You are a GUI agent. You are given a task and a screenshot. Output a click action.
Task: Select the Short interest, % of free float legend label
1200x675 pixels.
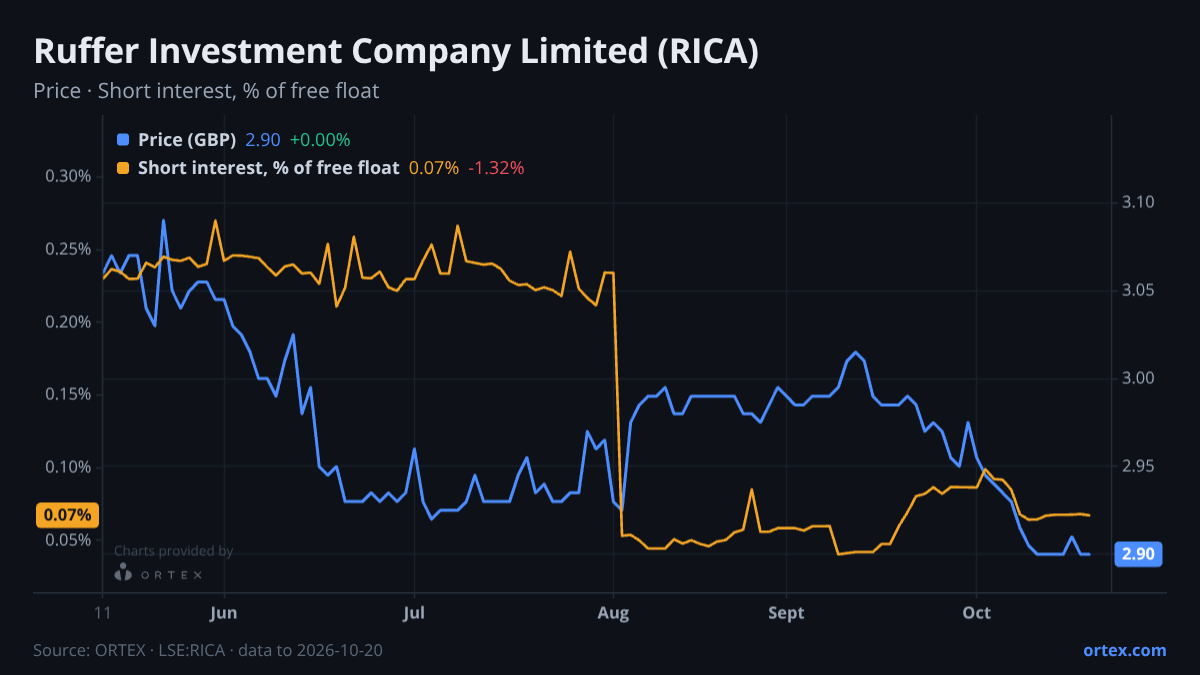coord(269,168)
